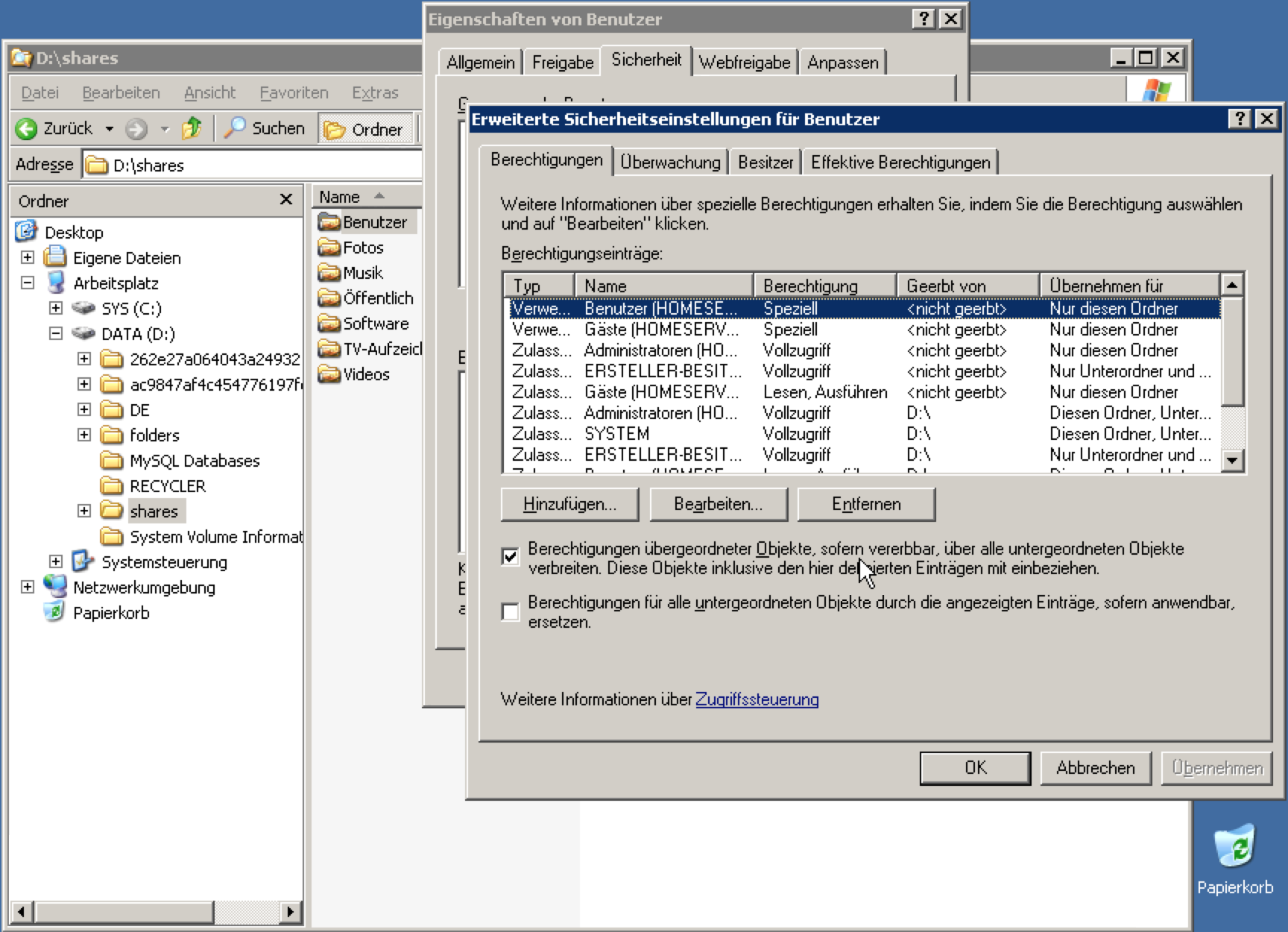Expand the Eigene Dateien tree node

28,257
